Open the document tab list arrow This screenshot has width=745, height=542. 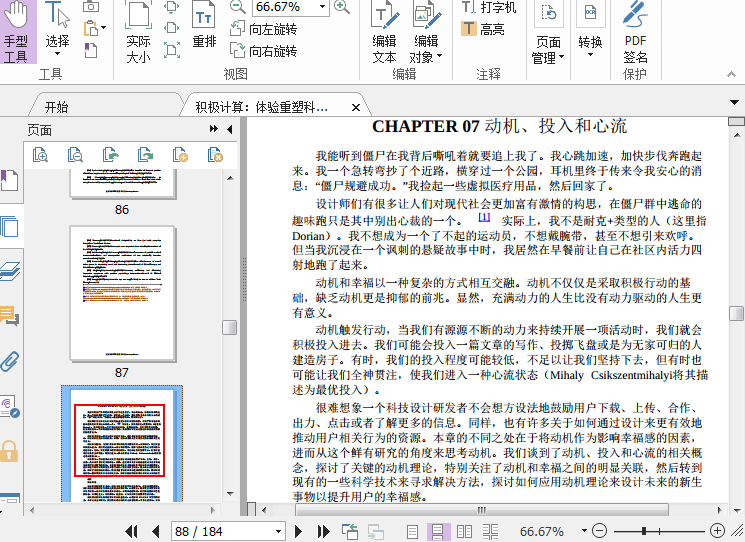[x=735, y=103]
